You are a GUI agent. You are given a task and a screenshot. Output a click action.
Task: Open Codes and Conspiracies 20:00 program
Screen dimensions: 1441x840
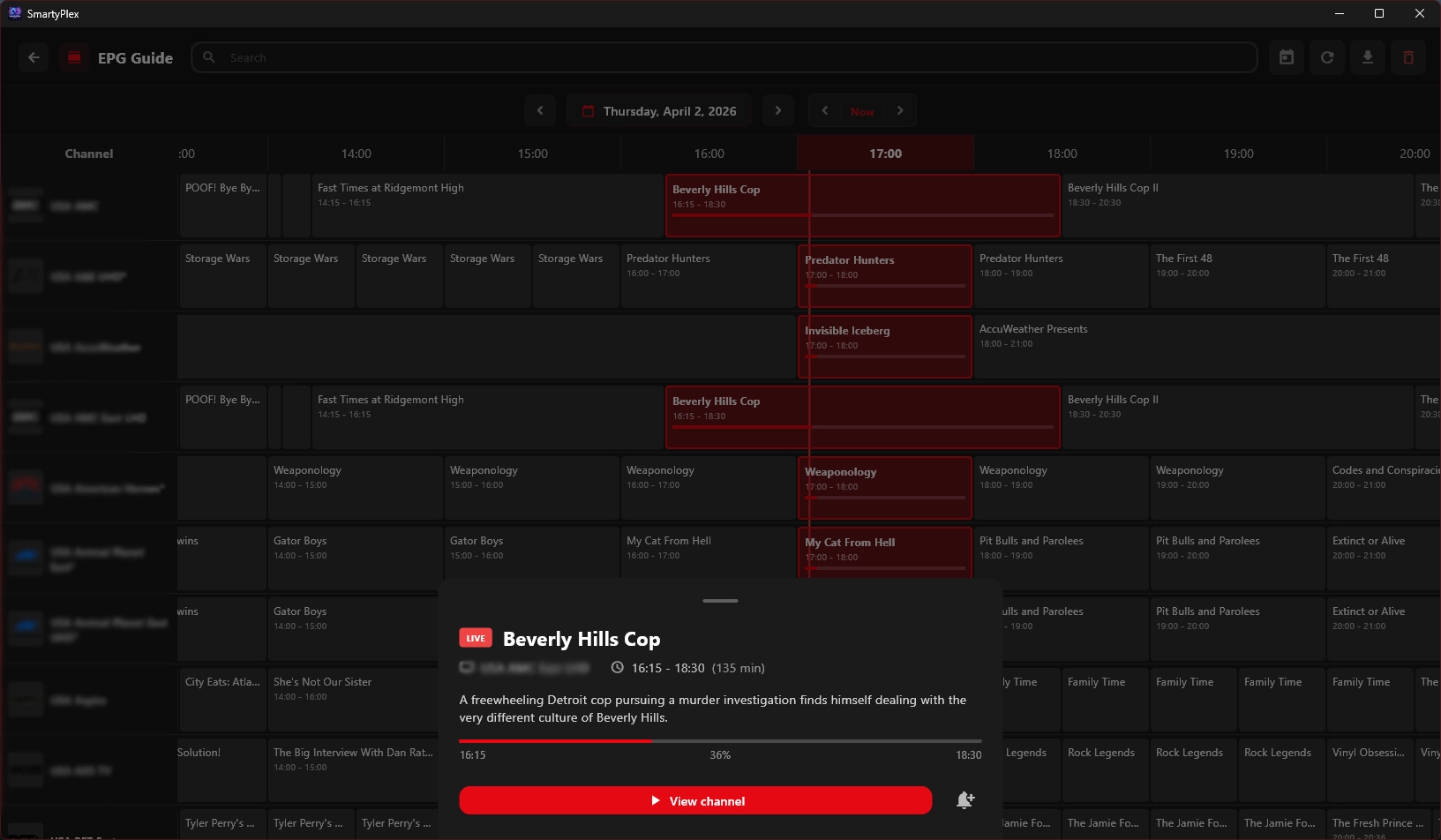[x=1384, y=488]
